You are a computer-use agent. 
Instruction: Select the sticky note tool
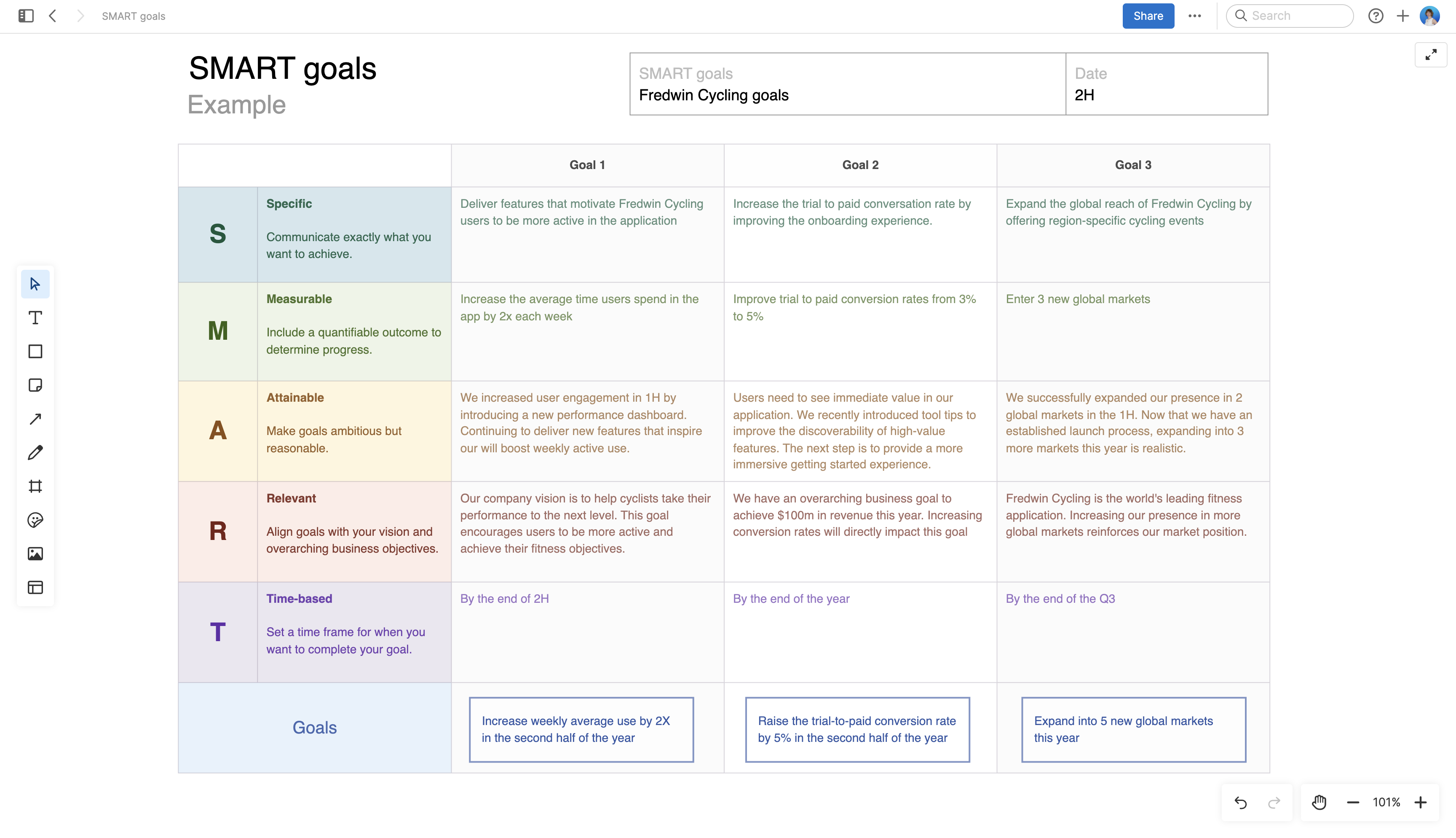point(35,385)
